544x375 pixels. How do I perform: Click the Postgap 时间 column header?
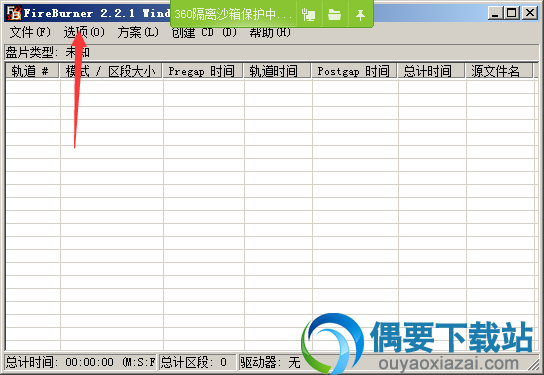(354, 71)
